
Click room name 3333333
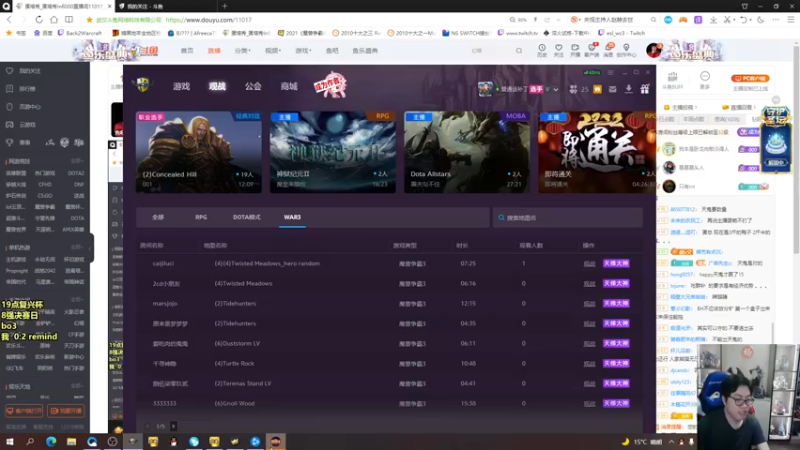point(164,404)
